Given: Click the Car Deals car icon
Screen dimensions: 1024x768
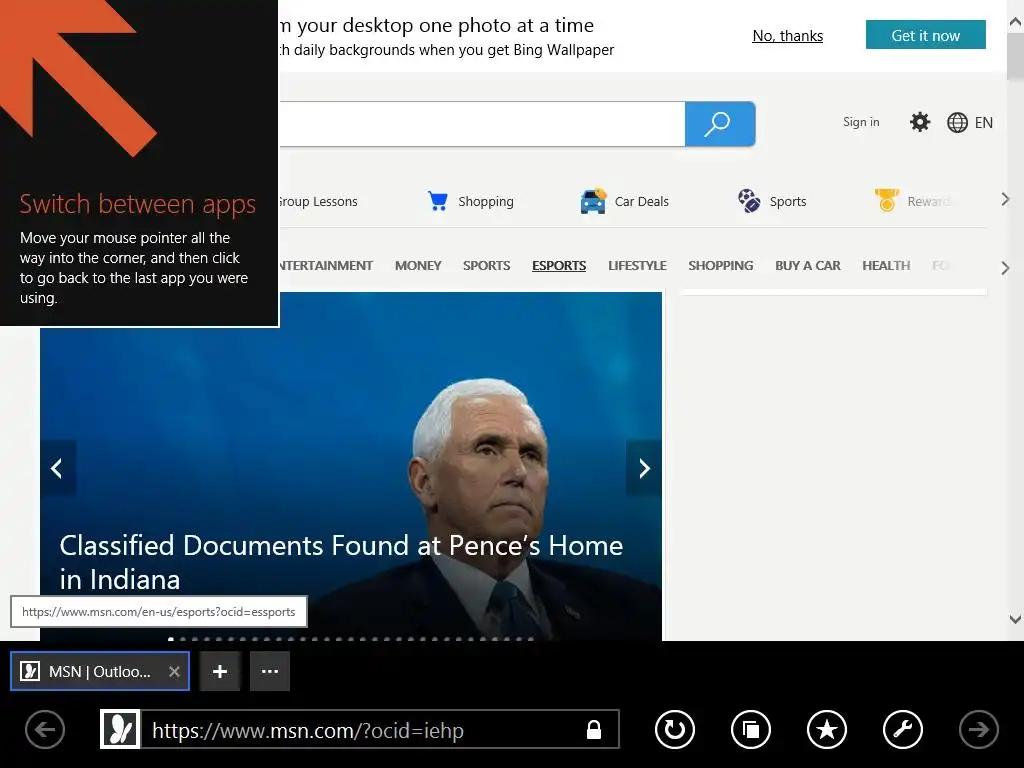Looking at the screenshot, I should point(593,201).
